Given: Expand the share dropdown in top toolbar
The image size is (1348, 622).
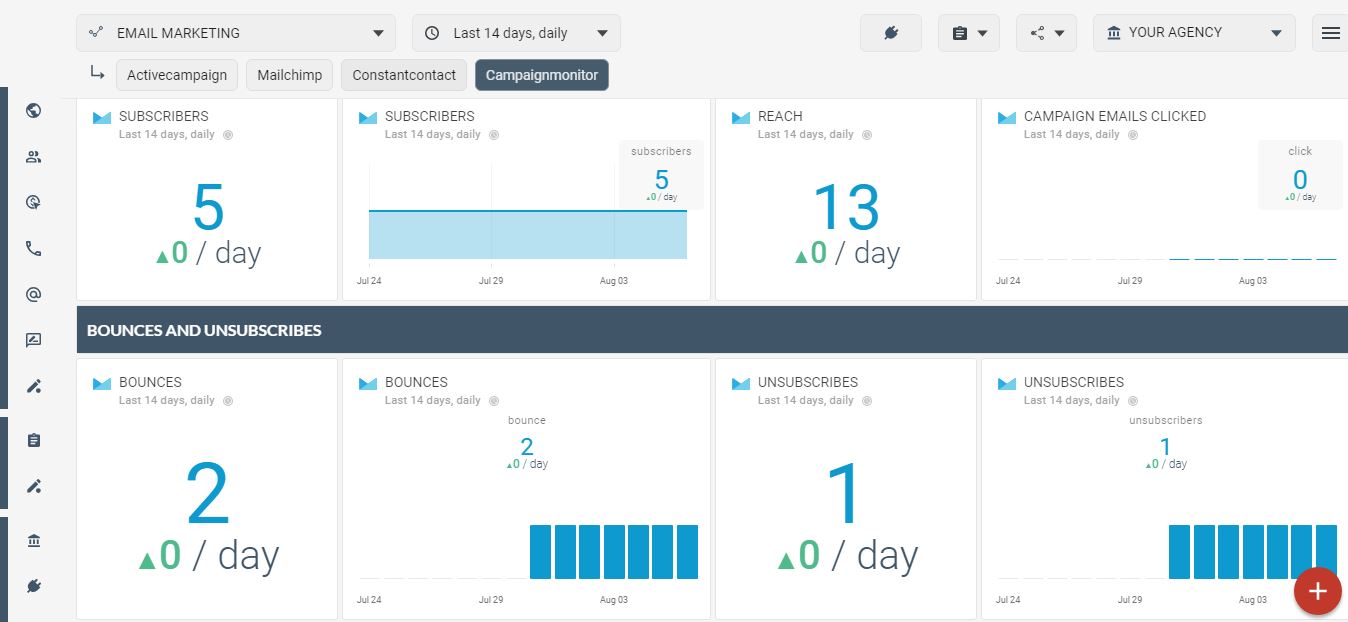Looking at the screenshot, I should point(1046,33).
